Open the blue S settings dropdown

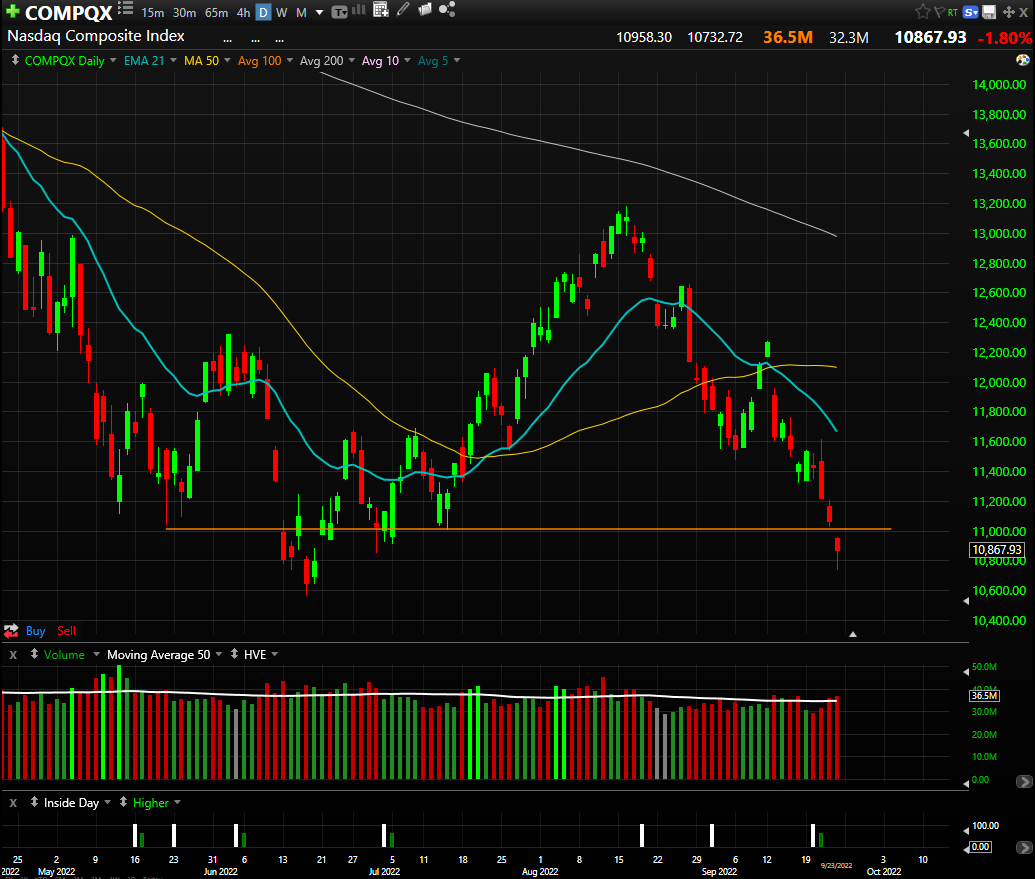(x=971, y=12)
